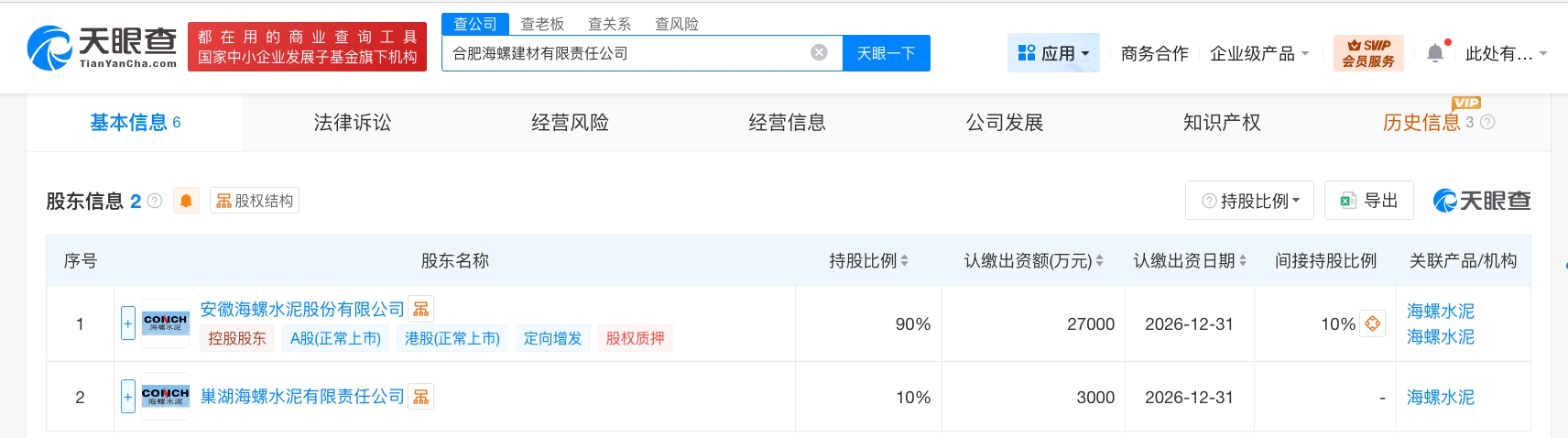This screenshot has width=1568, height=438.
Task: Open the 持股比例 dropdown filter
Action: click(x=1249, y=201)
